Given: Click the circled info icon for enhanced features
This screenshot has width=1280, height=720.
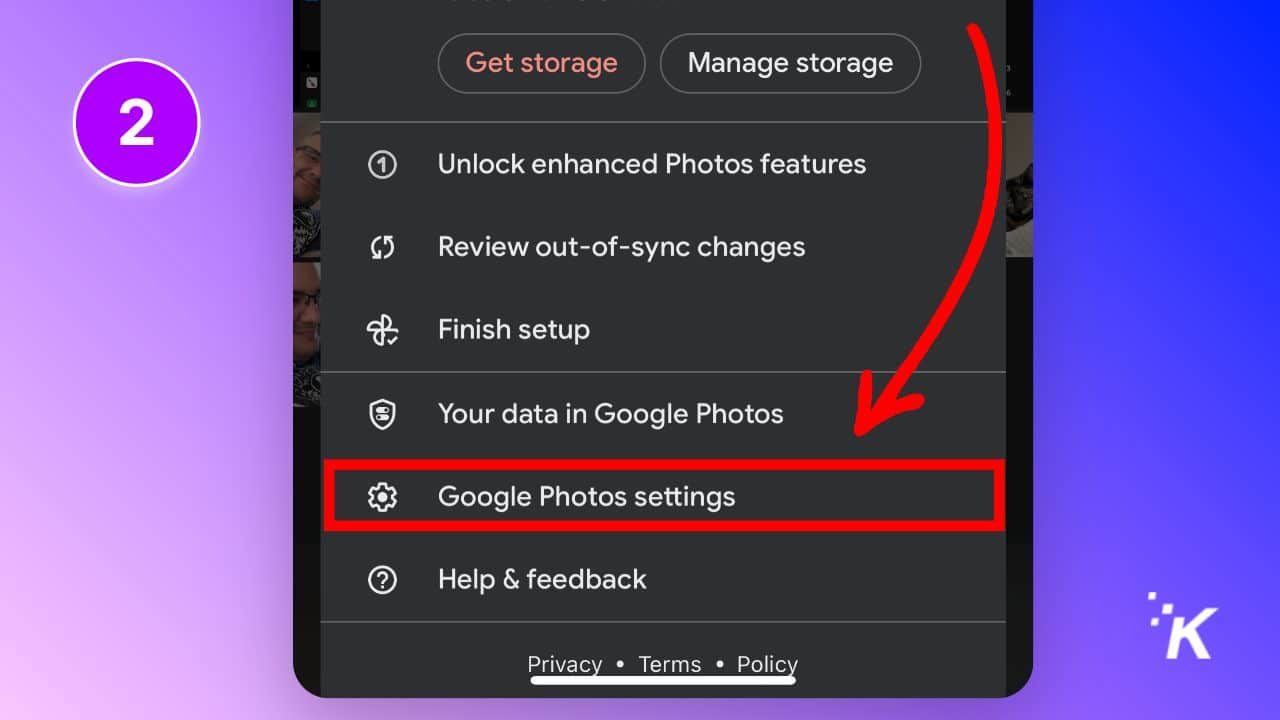Looking at the screenshot, I should pos(381,163).
